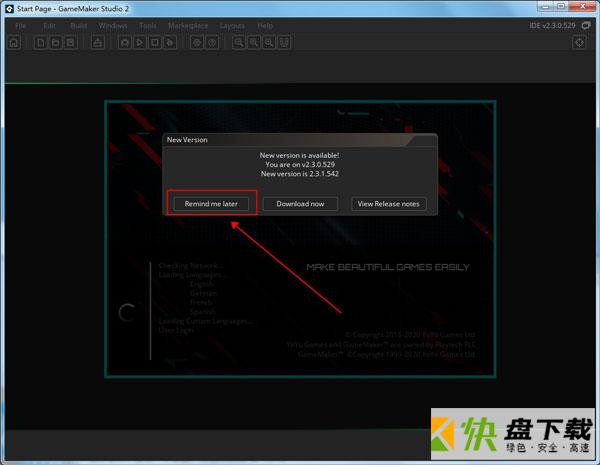
Task: Stop the running game via stop icon
Action: pos(155,42)
